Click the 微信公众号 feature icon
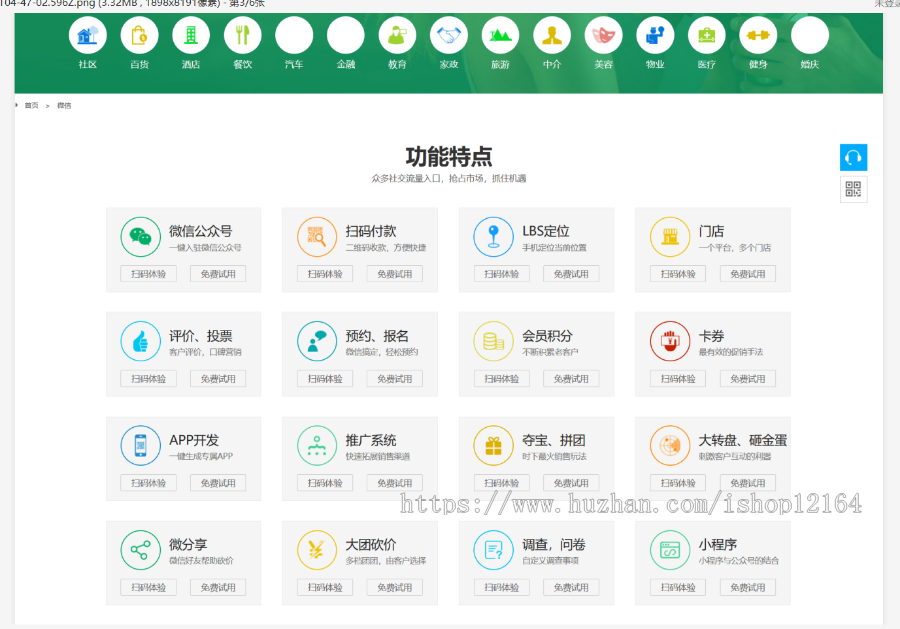Screen dimensions: 900x629 tap(140, 236)
